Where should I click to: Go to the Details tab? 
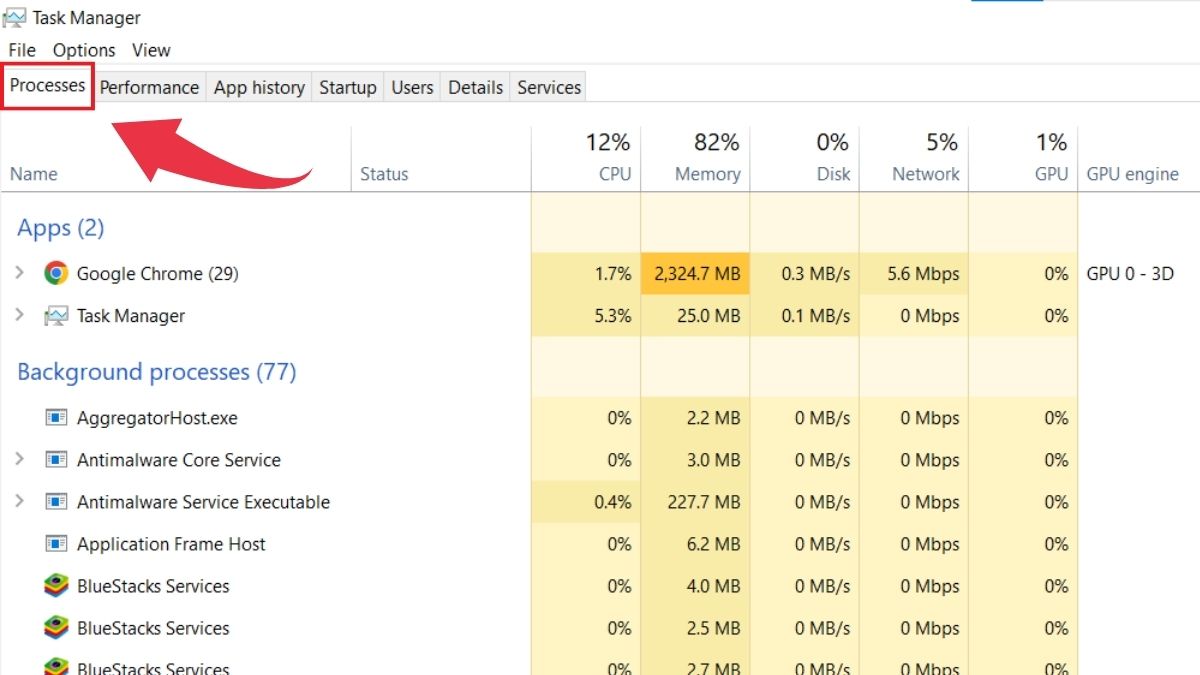(475, 87)
